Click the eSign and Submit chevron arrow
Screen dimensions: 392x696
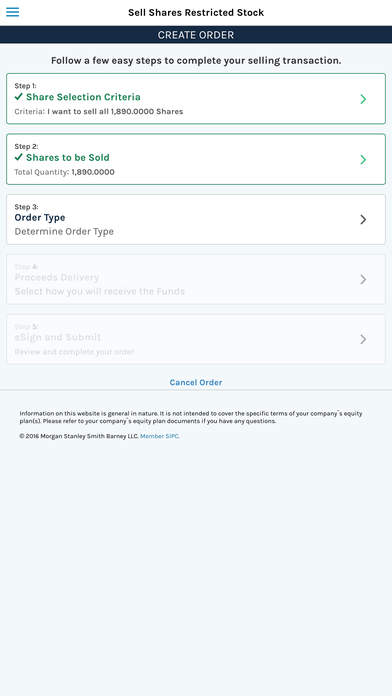tap(363, 339)
